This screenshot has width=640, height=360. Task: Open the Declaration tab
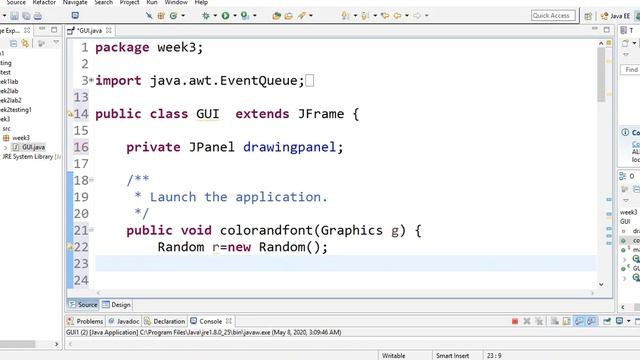click(x=165, y=321)
